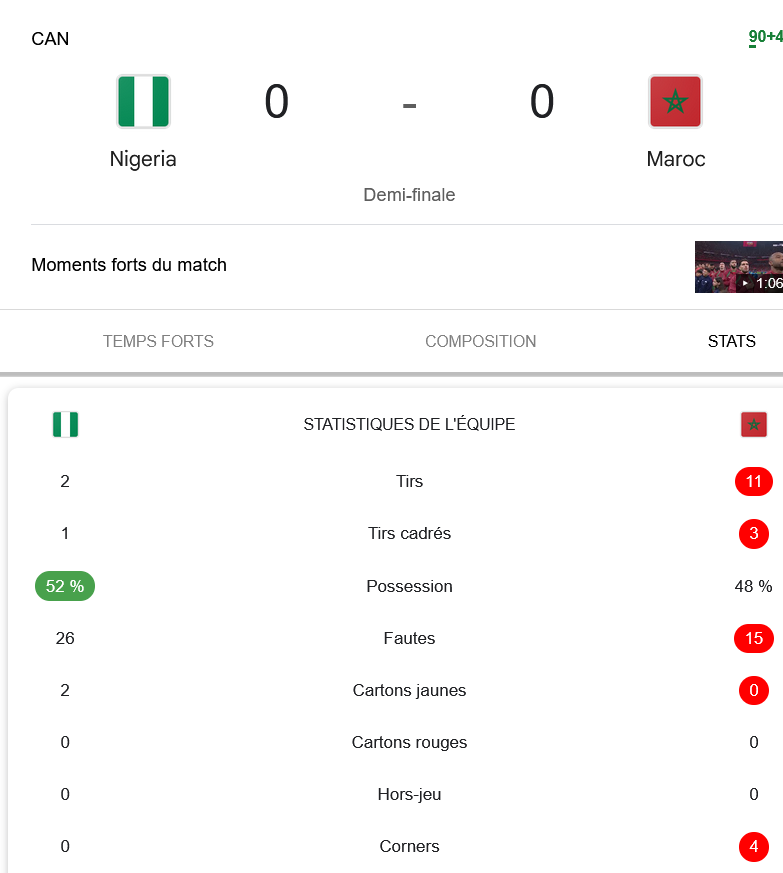Click the red 15 fouls badge
This screenshot has height=873, width=783.
tap(753, 638)
